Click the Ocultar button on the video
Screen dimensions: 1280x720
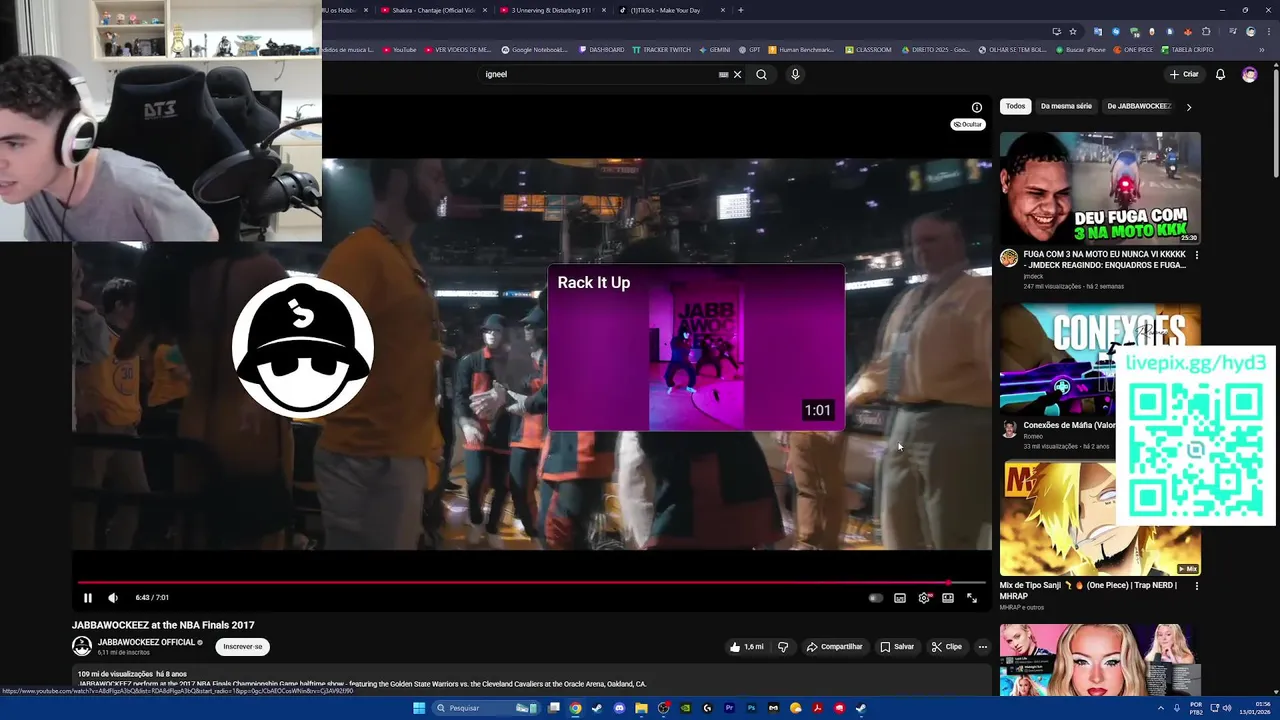(968, 125)
